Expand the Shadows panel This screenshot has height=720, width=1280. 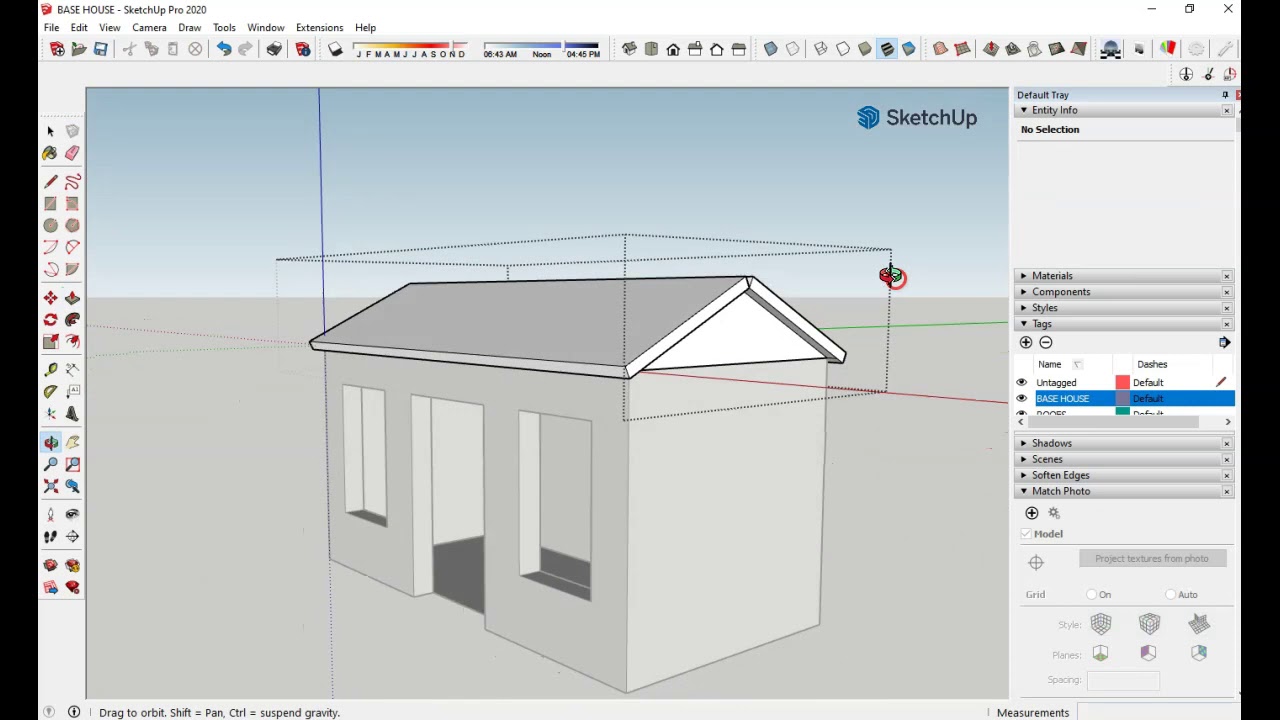tap(1023, 443)
